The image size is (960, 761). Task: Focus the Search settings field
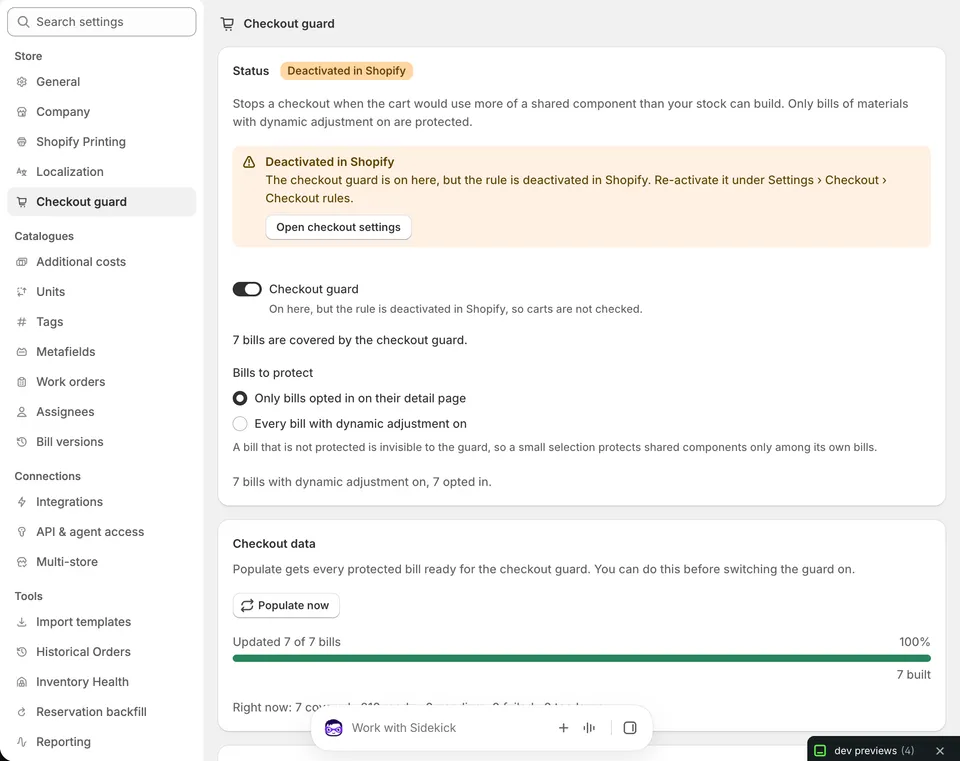(102, 21)
